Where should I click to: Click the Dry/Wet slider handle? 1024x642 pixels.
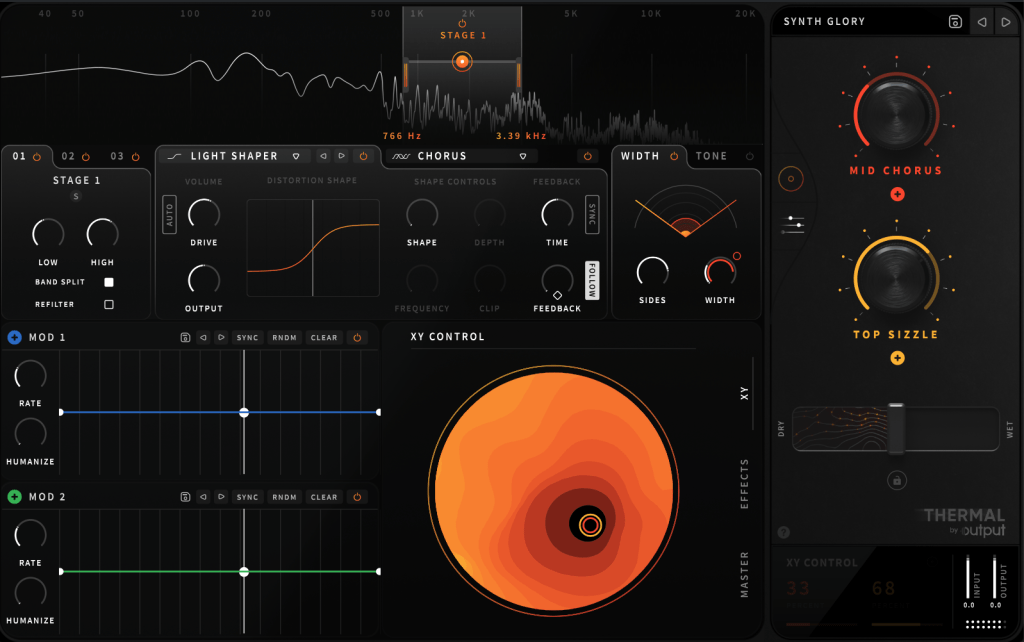[x=897, y=428]
